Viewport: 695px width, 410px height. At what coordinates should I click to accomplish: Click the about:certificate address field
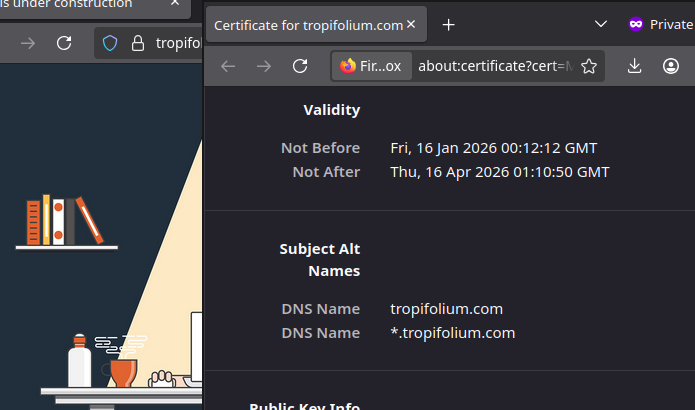[x=495, y=66]
